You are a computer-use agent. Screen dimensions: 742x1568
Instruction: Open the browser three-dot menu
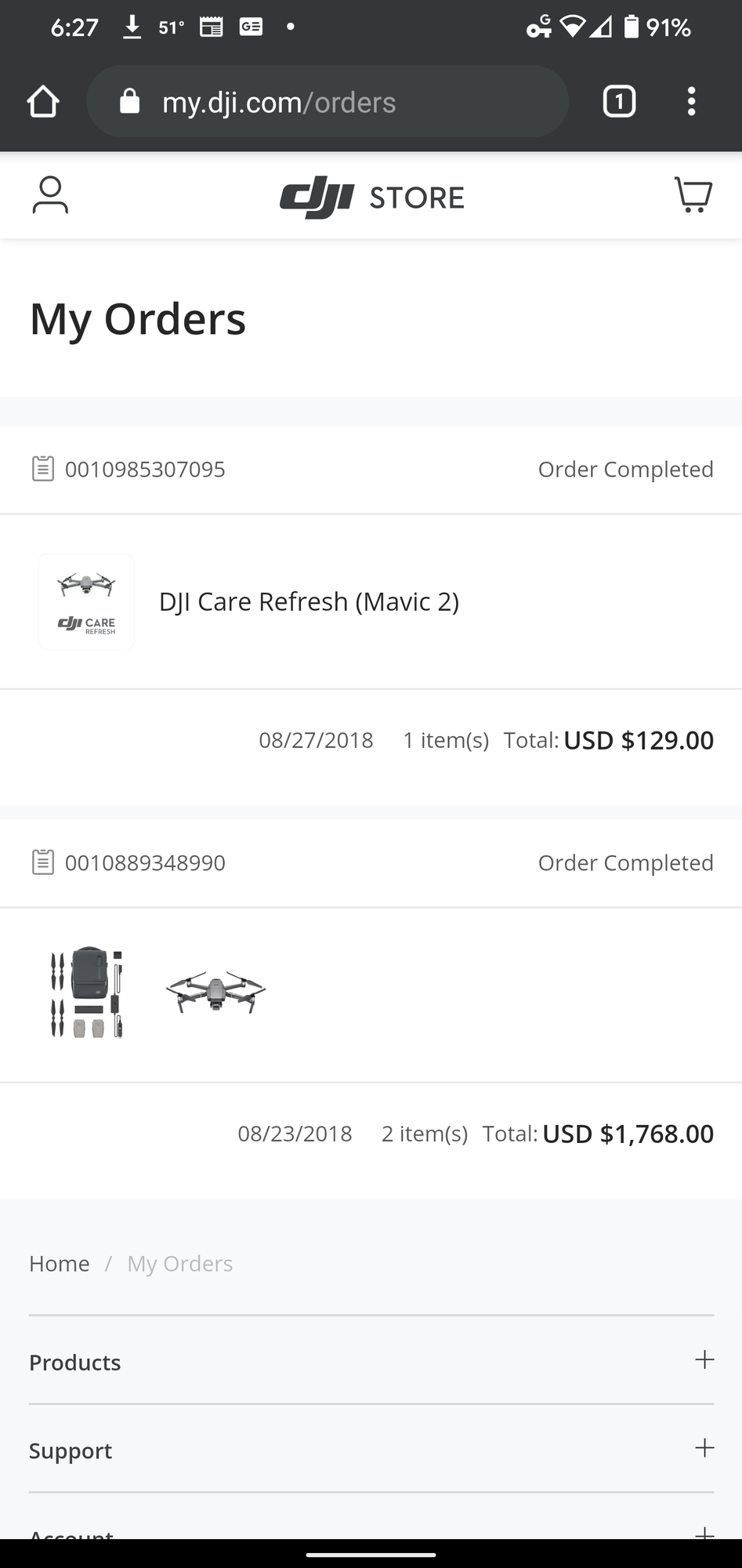[691, 102]
